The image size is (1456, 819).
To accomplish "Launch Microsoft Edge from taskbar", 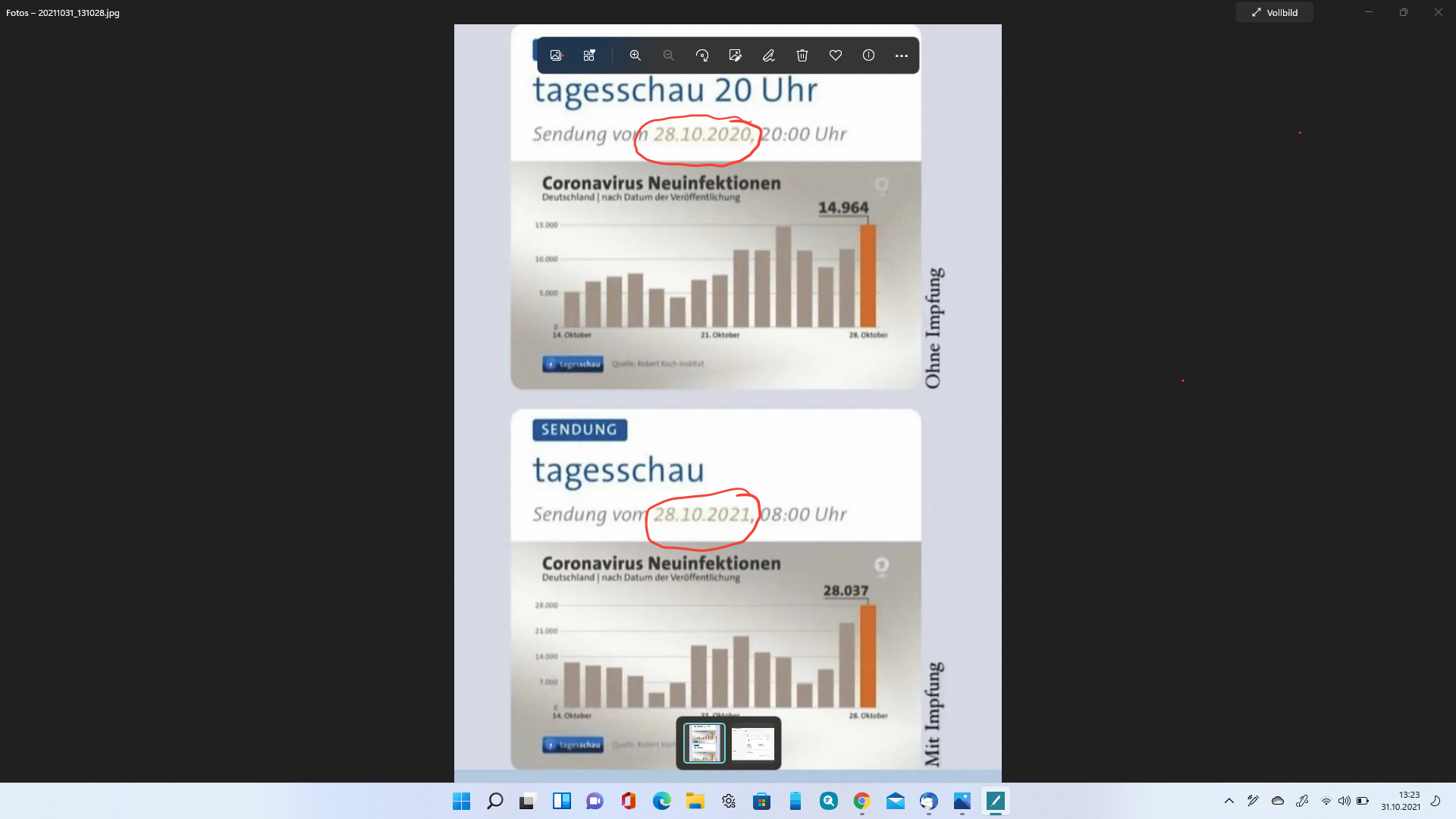I will tap(662, 801).
